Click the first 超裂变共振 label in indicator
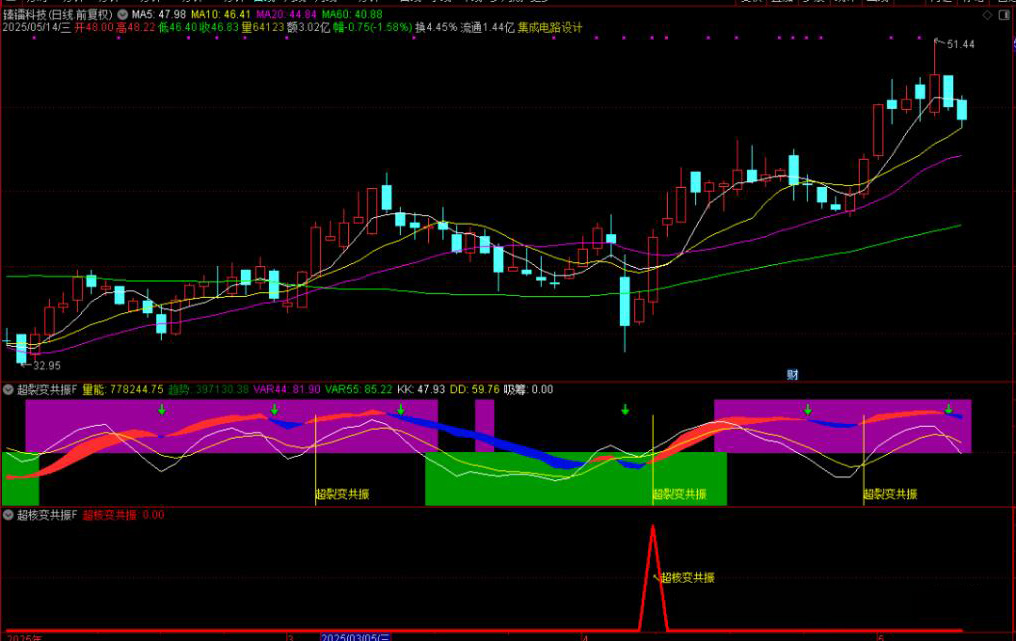Viewport: 1016px width, 641px height. [x=342, y=494]
